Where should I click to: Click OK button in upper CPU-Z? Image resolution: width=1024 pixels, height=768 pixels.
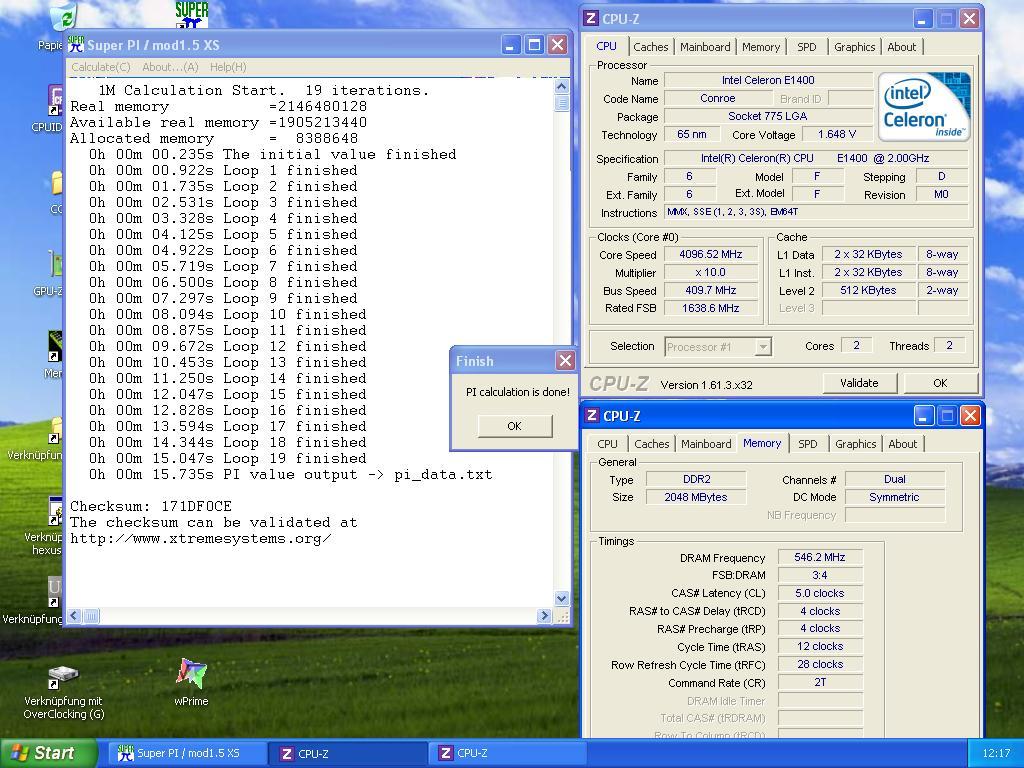(x=940, y=383)
